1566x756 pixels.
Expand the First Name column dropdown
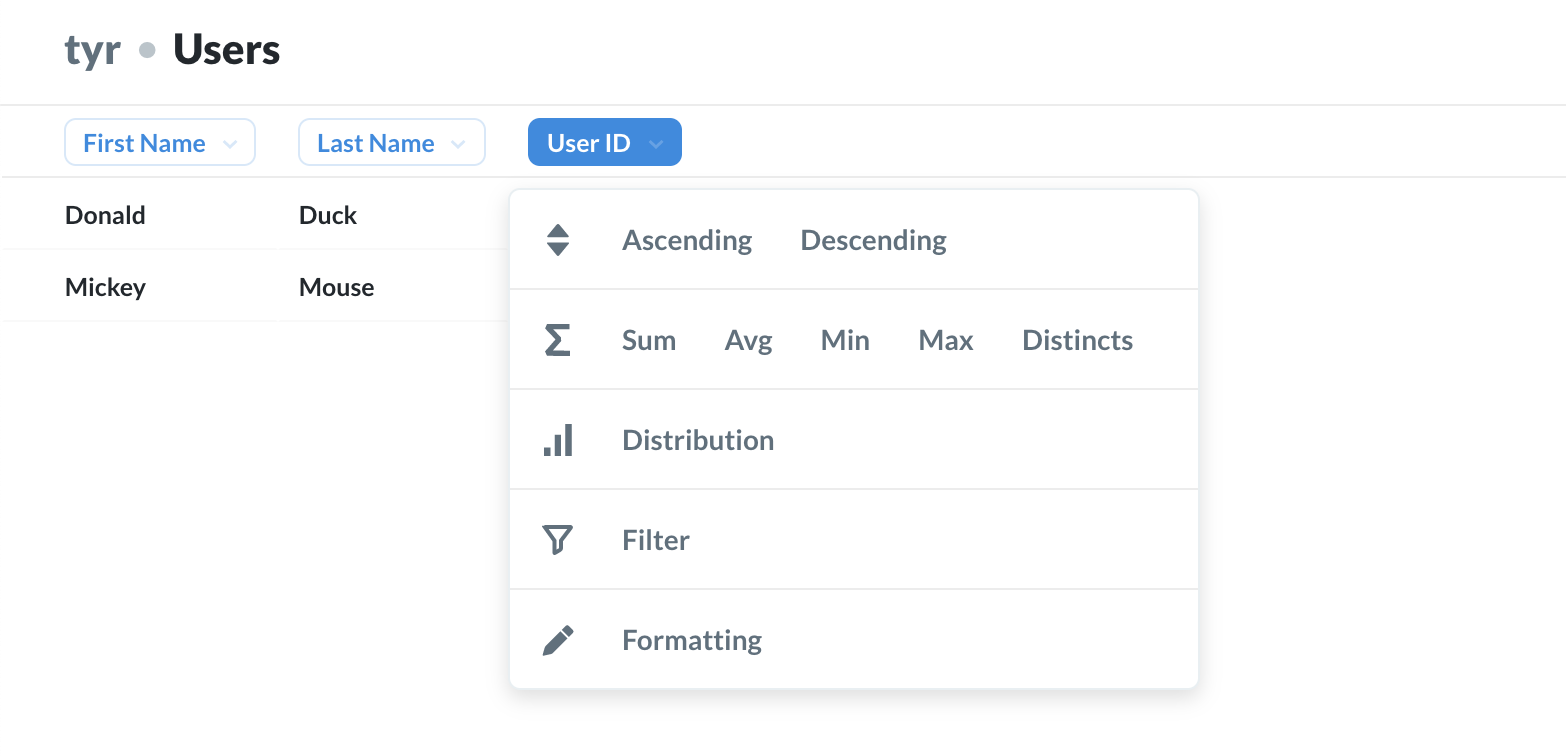(x=160, y=143)
